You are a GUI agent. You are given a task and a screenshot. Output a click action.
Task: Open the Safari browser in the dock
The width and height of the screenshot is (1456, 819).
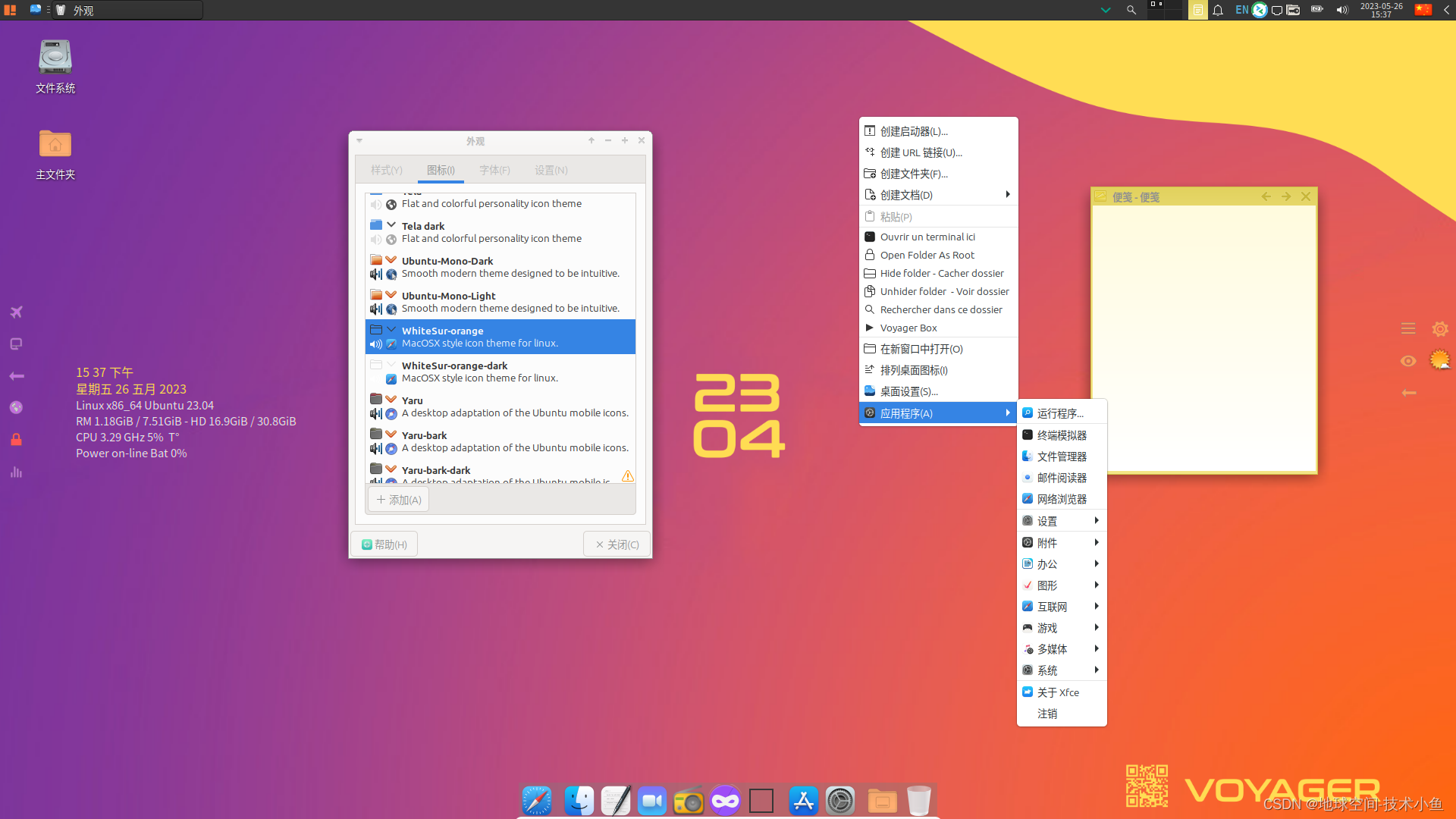[x=537, y=801]
